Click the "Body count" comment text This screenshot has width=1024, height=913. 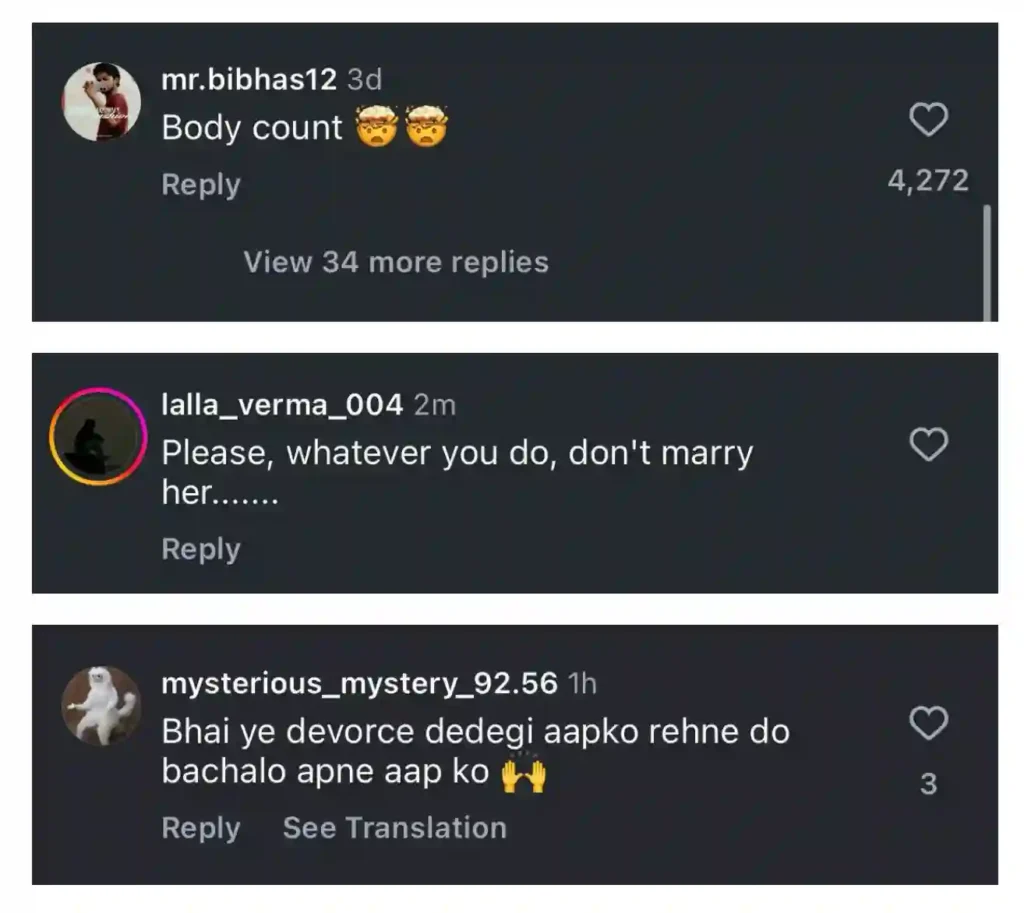[252, 128]
